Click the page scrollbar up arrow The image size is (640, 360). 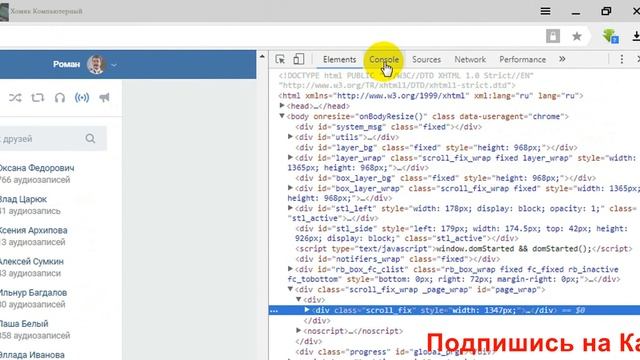[x=262, y=56]
